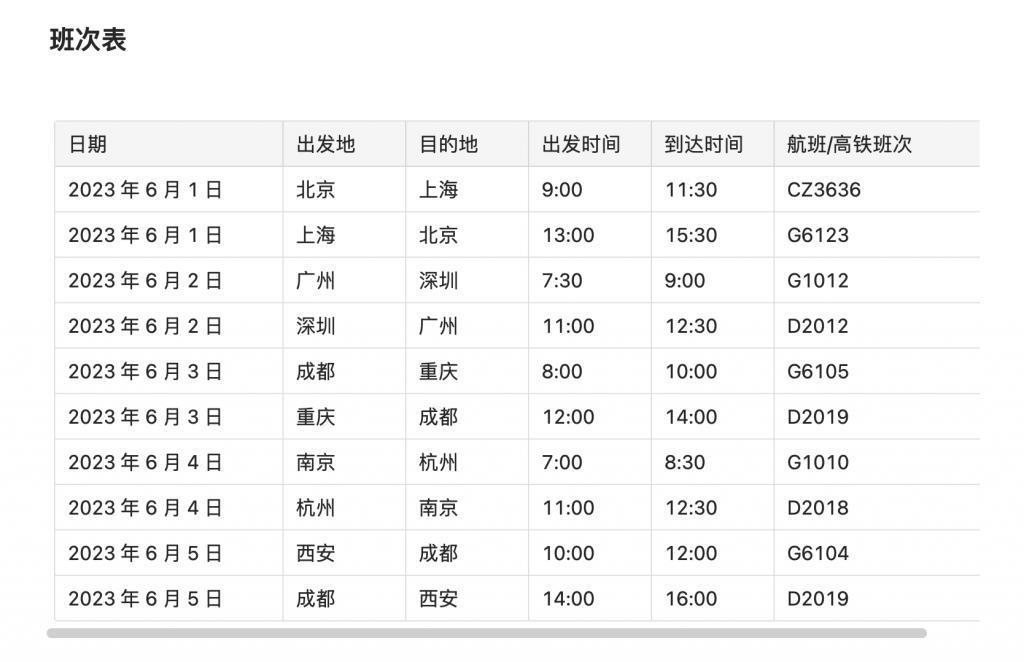Click the arrival time 12:30 for D2018

695,507
